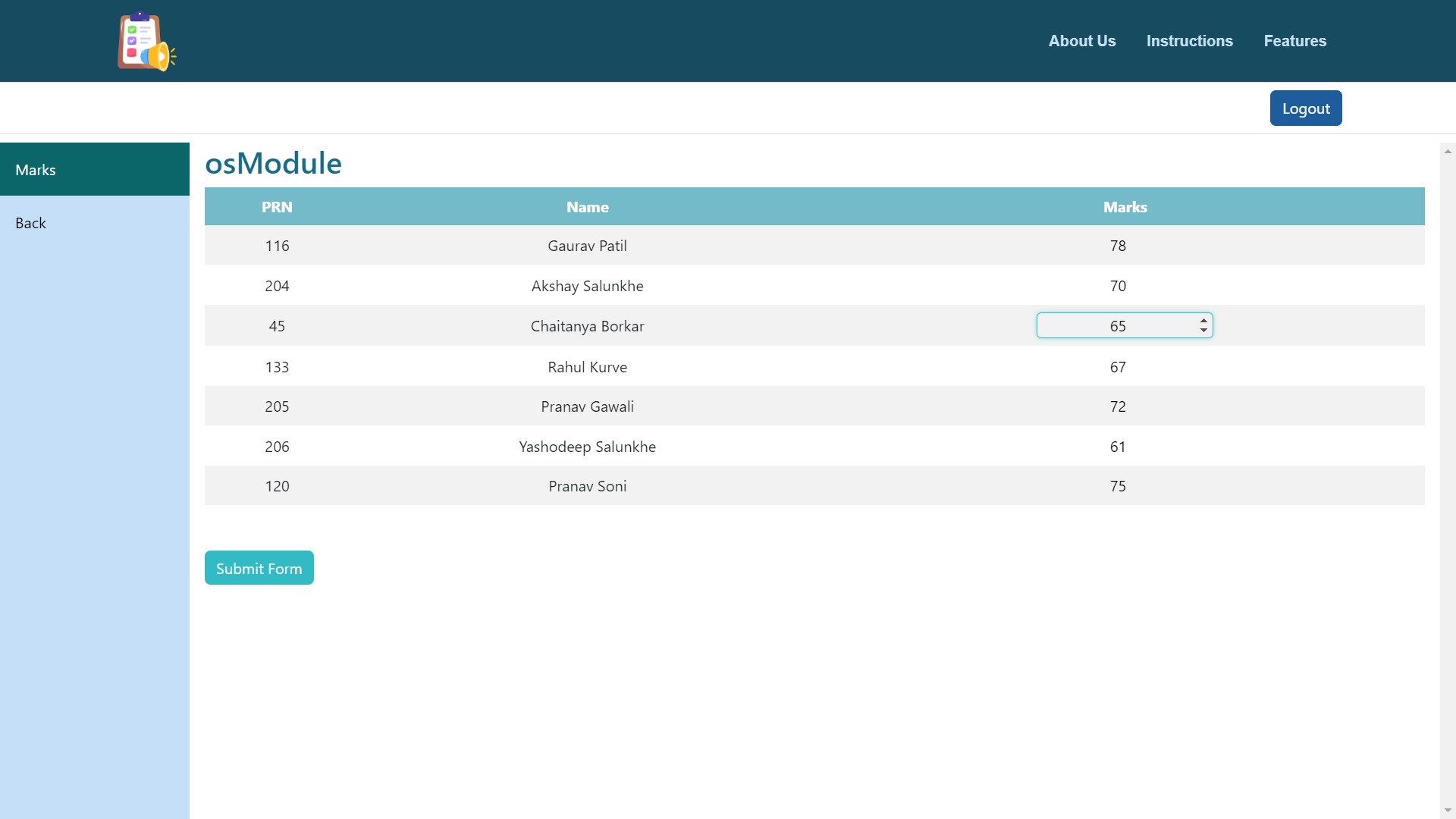The image size is (1456, 819).
Task: Click PRN 204 cell
Action: (277, 286)
